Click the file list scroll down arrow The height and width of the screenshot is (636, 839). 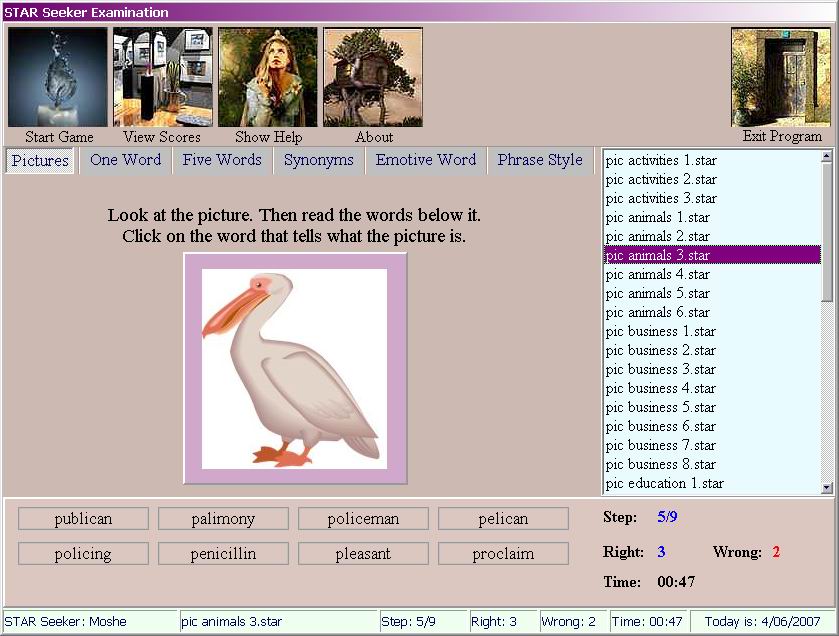pyautogui.click(x=827, y=487)
